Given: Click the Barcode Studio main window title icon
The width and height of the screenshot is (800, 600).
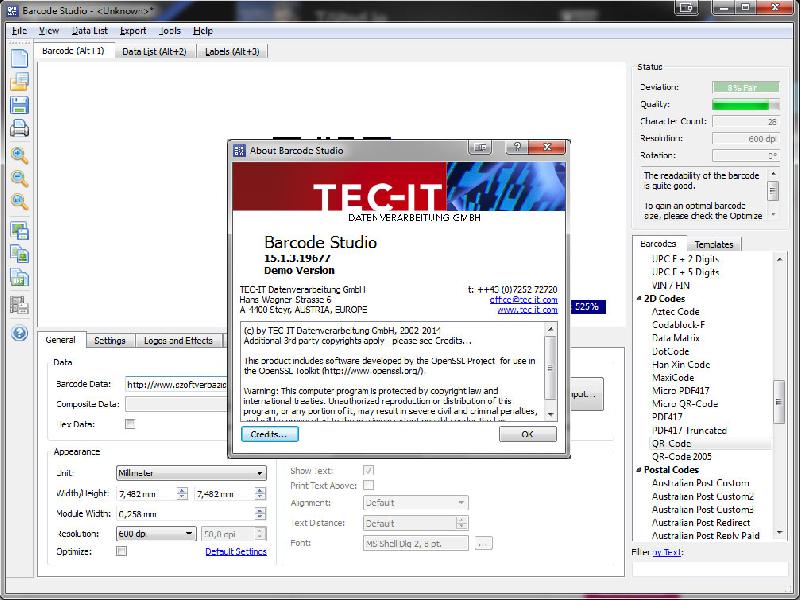Looking at the screenshot, I should 11,10.
